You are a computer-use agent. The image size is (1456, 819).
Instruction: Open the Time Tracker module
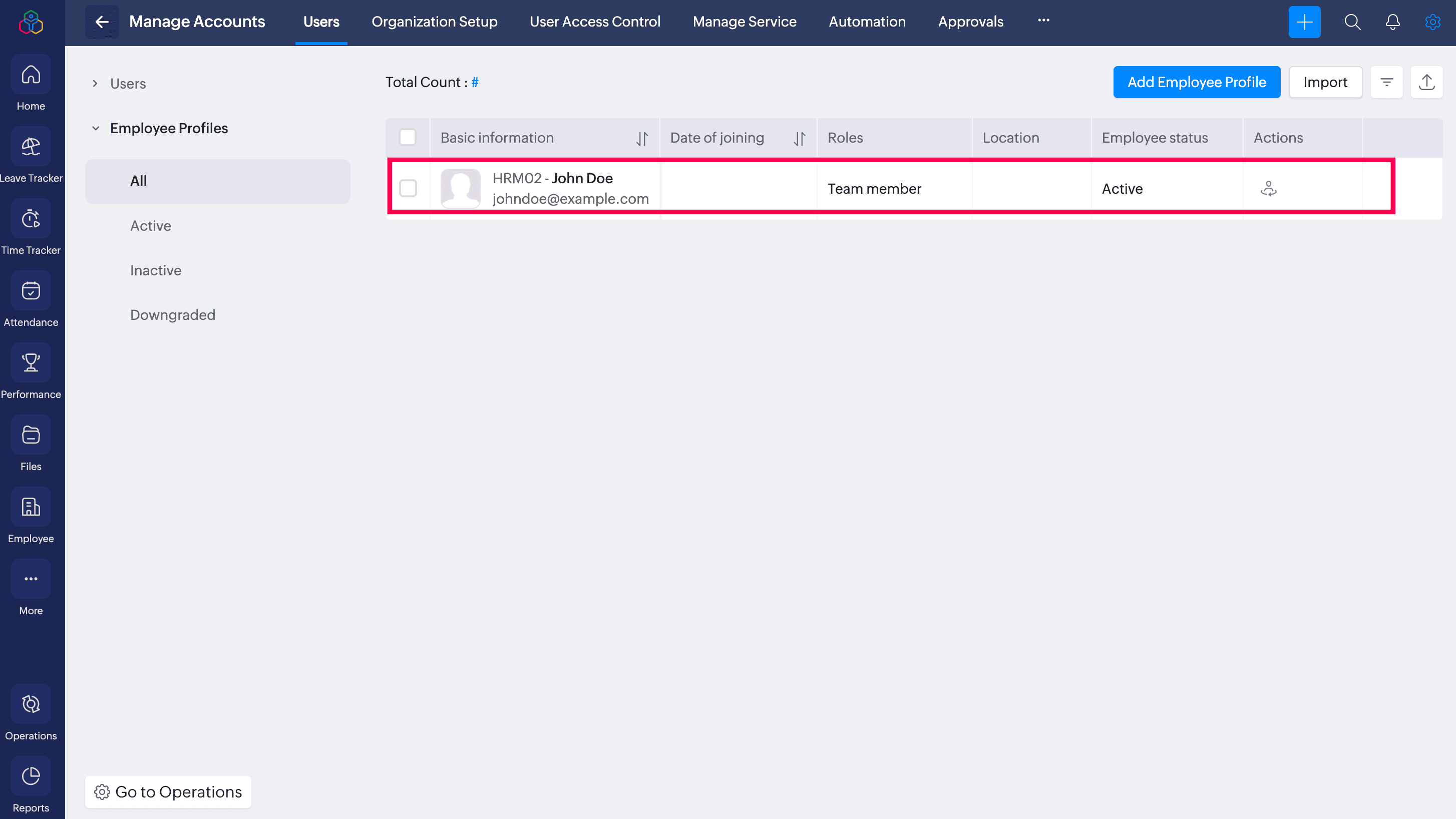pos(31,219)
